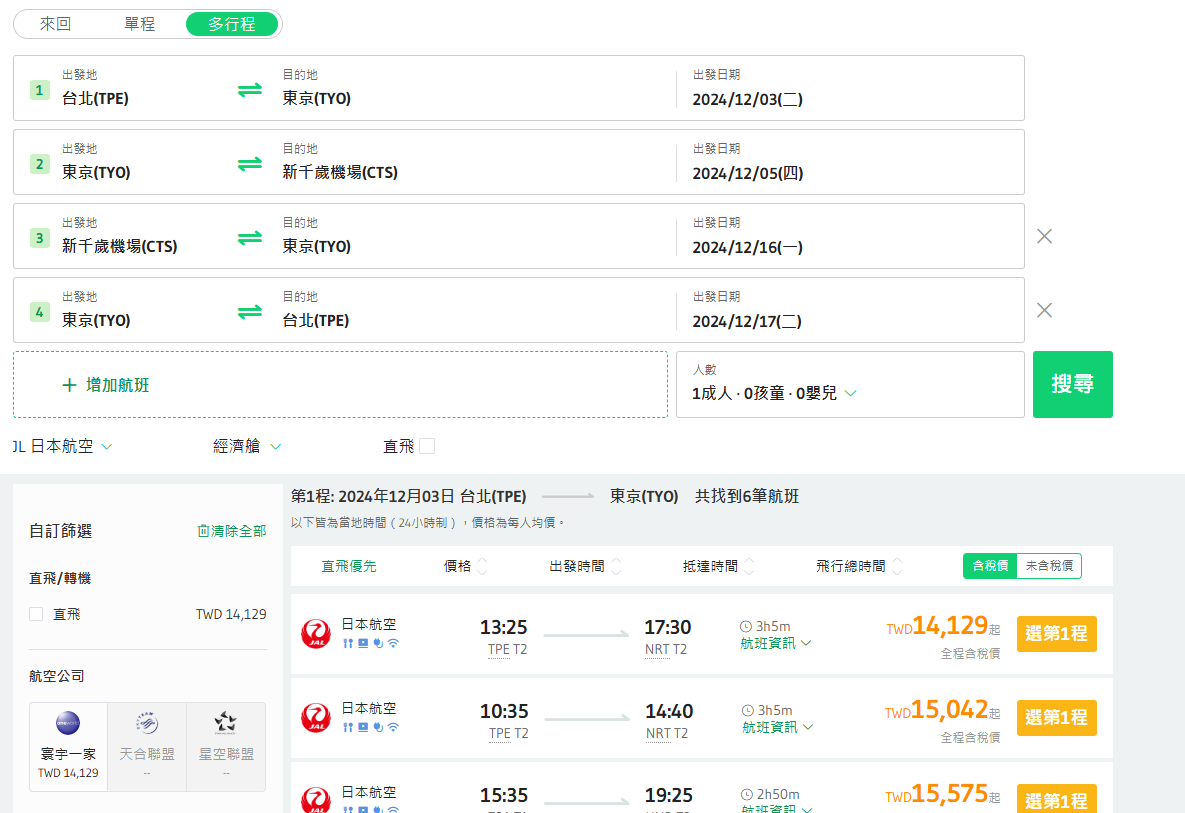Click NRT T2 under 14:40 arrival
Image resolution: width=1185 pixels, height=813 pixels.
pyautogui.click(x=667, y=734)
